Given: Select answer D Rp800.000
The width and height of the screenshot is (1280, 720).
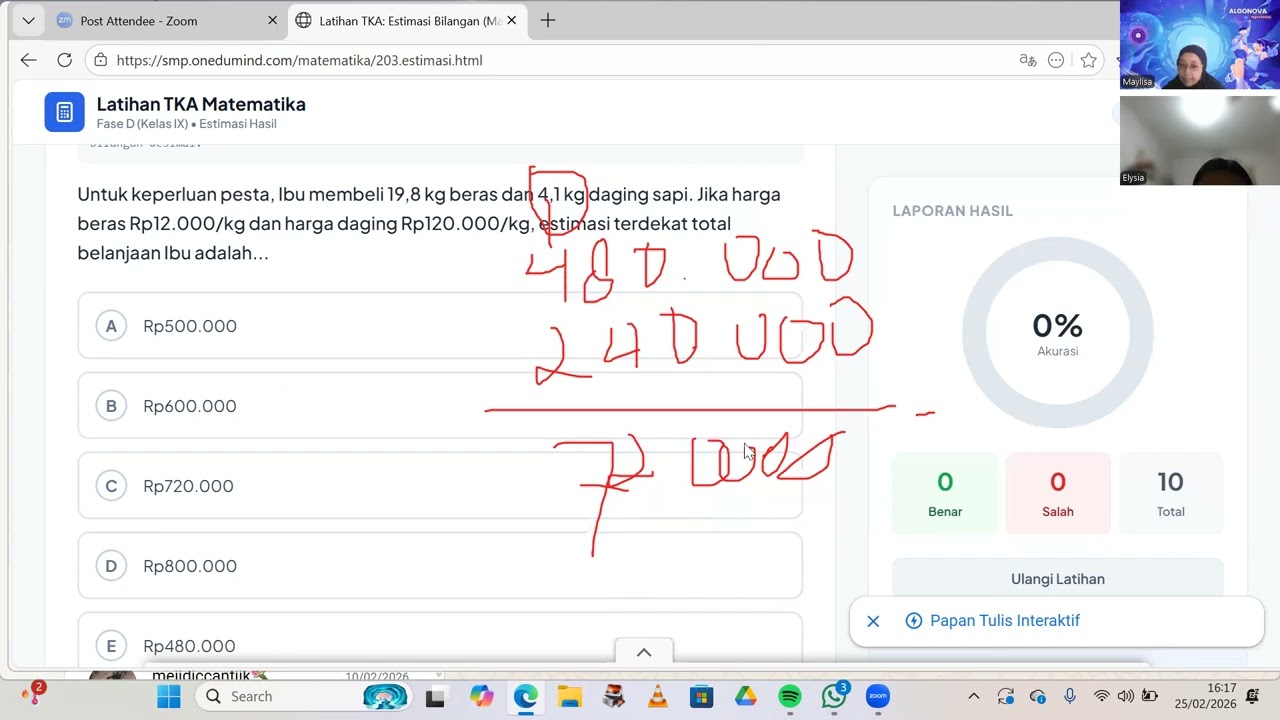Looking at the screenshot, I should (x=440, y=566).
